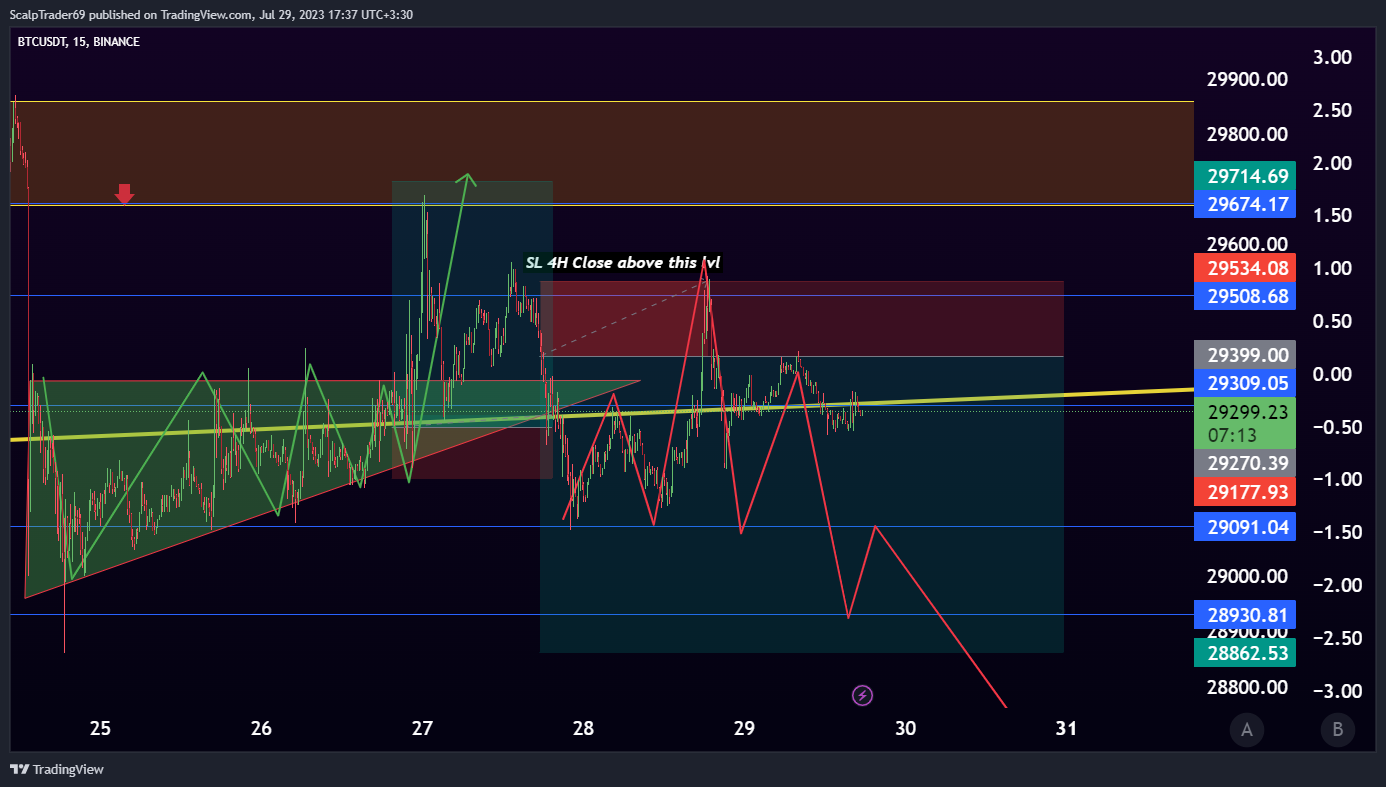Click the BTCUSDT, 15, BINANCE symbol label
Image resolution: width=1386 pixels, height=787 pixels.
[x=79, y=42]
